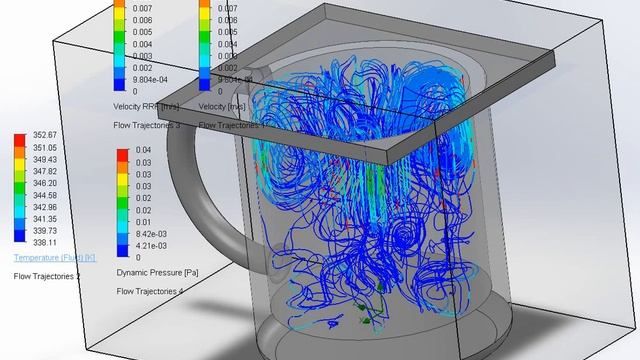The image size is (640, 360).
Task: Click the 352.67 maximum temperature value
Action: (44, 135)
